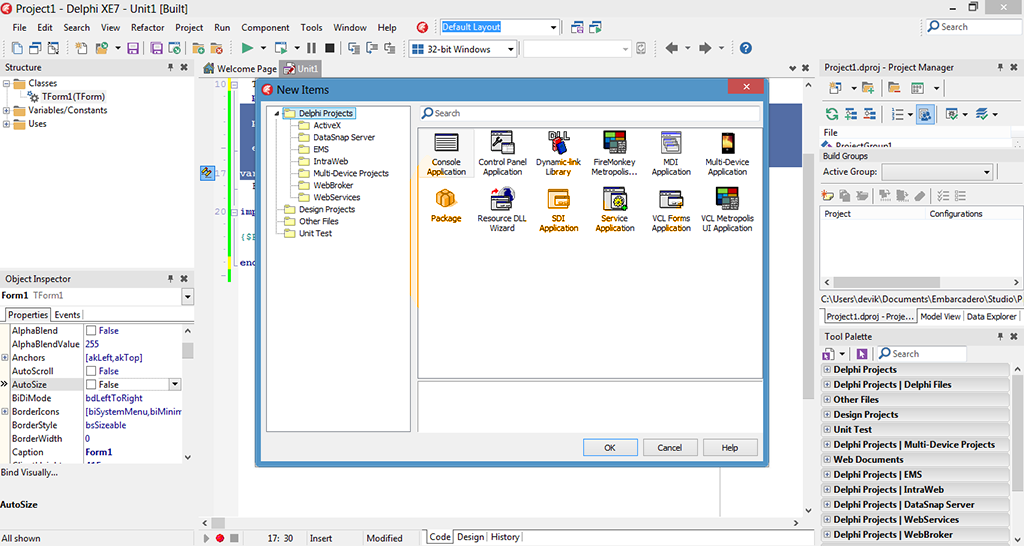Open the History tab
Screen dimensions: 1024x546
point(505,537)
